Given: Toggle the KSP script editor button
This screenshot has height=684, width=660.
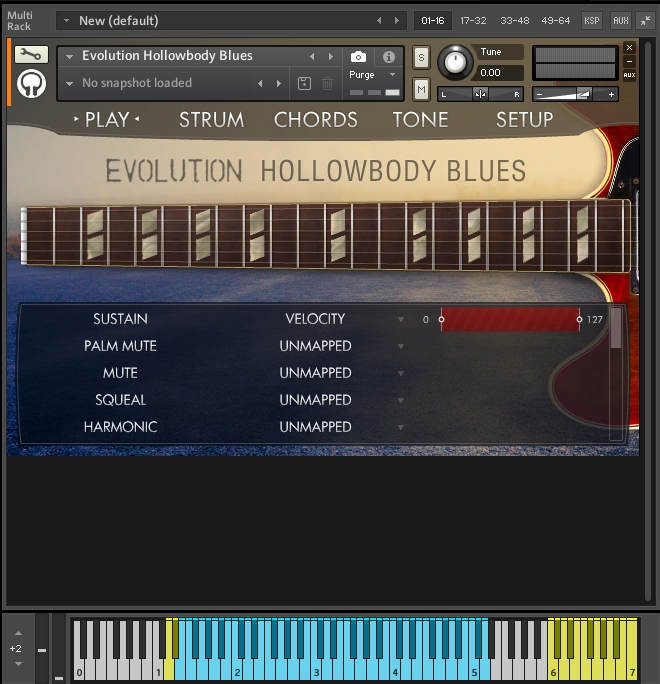Looking at the screenshot, I should 592,21.
